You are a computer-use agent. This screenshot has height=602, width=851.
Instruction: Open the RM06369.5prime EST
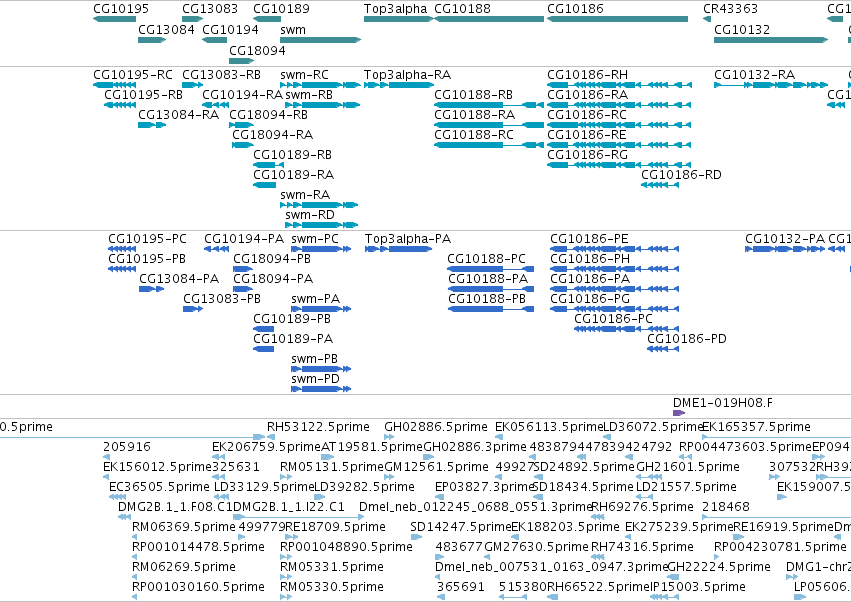click(x=135, y=537)
